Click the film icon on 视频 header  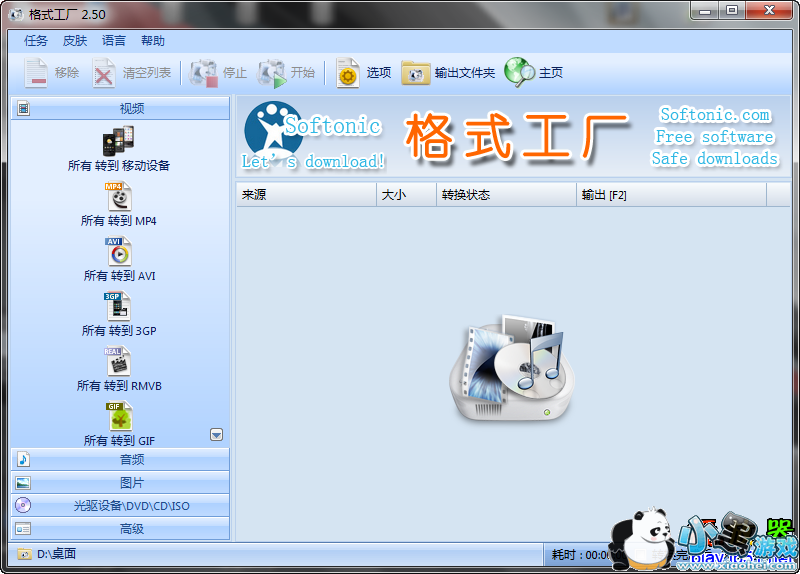point(23,108)
